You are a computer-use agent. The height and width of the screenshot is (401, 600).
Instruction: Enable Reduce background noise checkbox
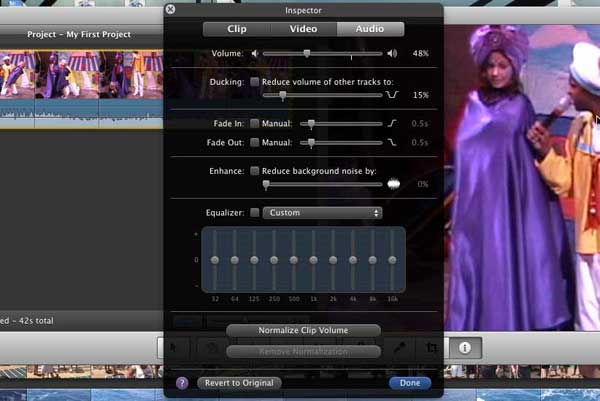coord(255,171)
